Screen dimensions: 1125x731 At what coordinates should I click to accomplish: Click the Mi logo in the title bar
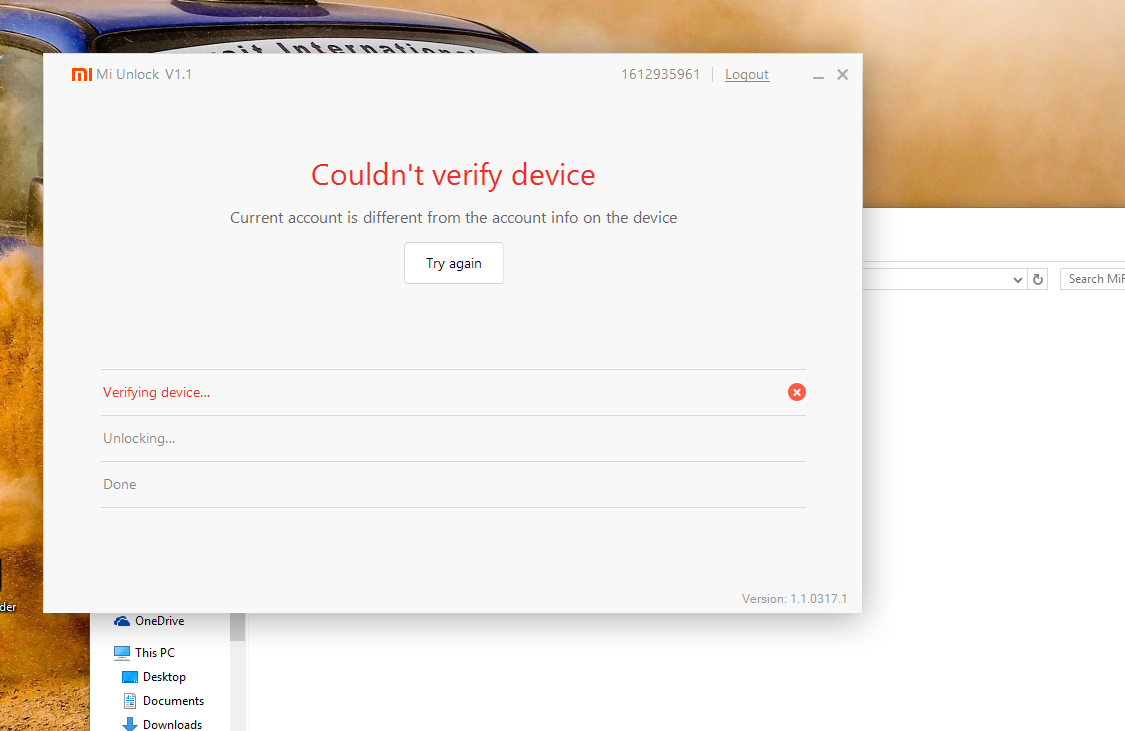(81, 75)
